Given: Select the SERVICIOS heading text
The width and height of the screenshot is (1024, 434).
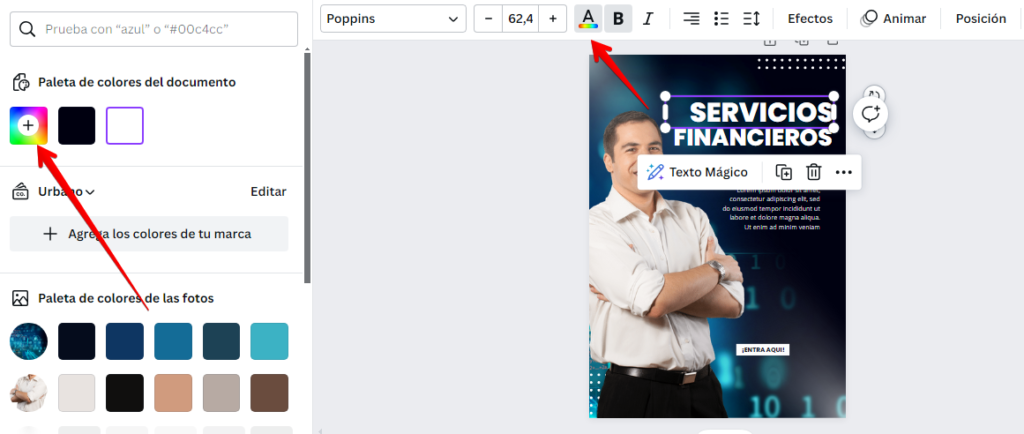Looking at the screenshot, I should [763, 112].
